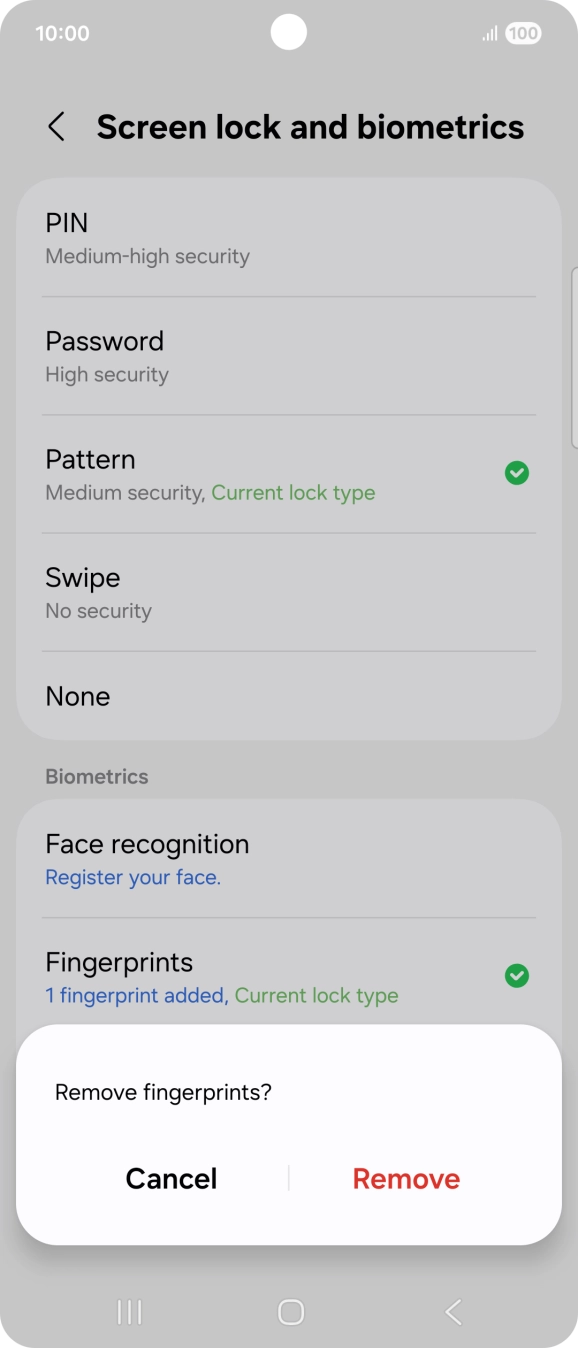The width and height of the screenshot is (578, 1348).
Task: Select None as lock type
Action: click(x=289, y=696)
